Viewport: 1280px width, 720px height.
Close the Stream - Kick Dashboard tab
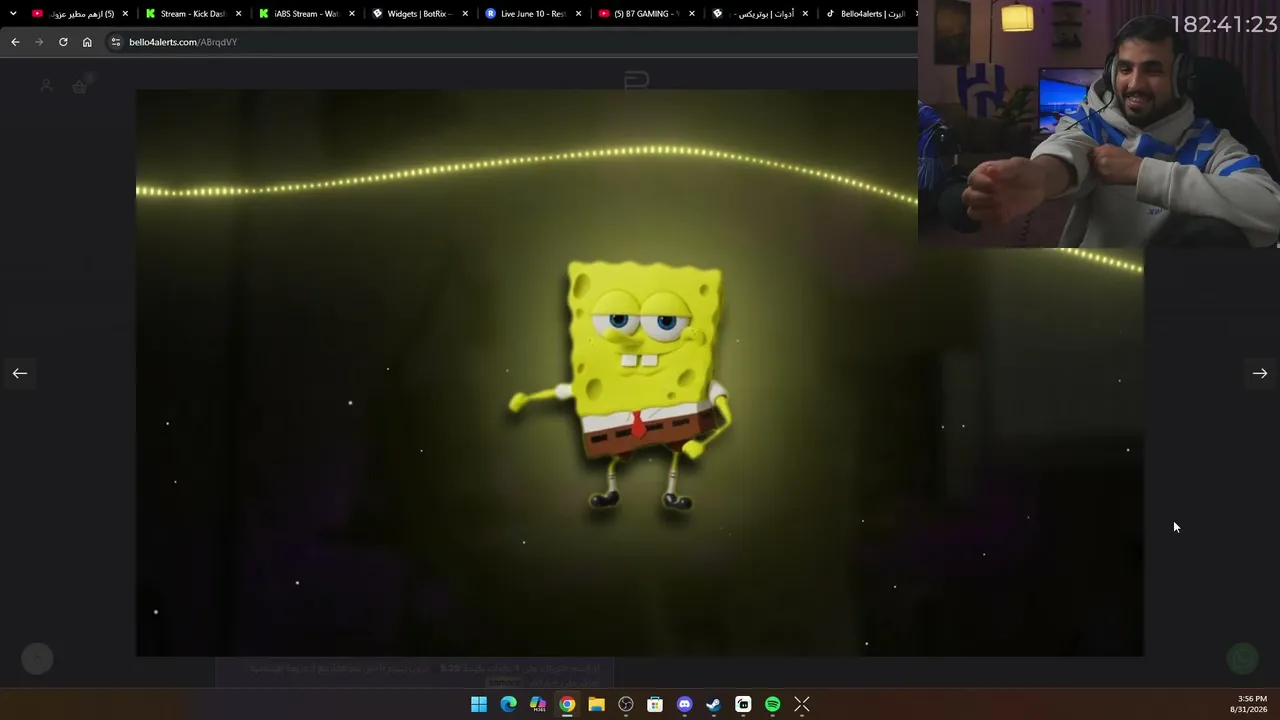click(238, 14)
